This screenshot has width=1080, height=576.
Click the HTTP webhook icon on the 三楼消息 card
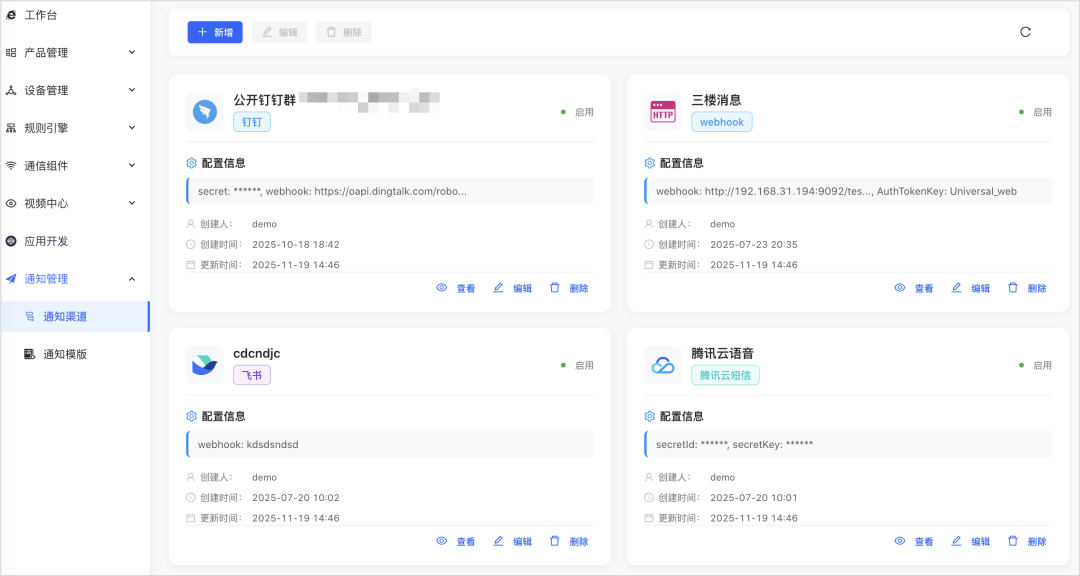tap(663, 112)
